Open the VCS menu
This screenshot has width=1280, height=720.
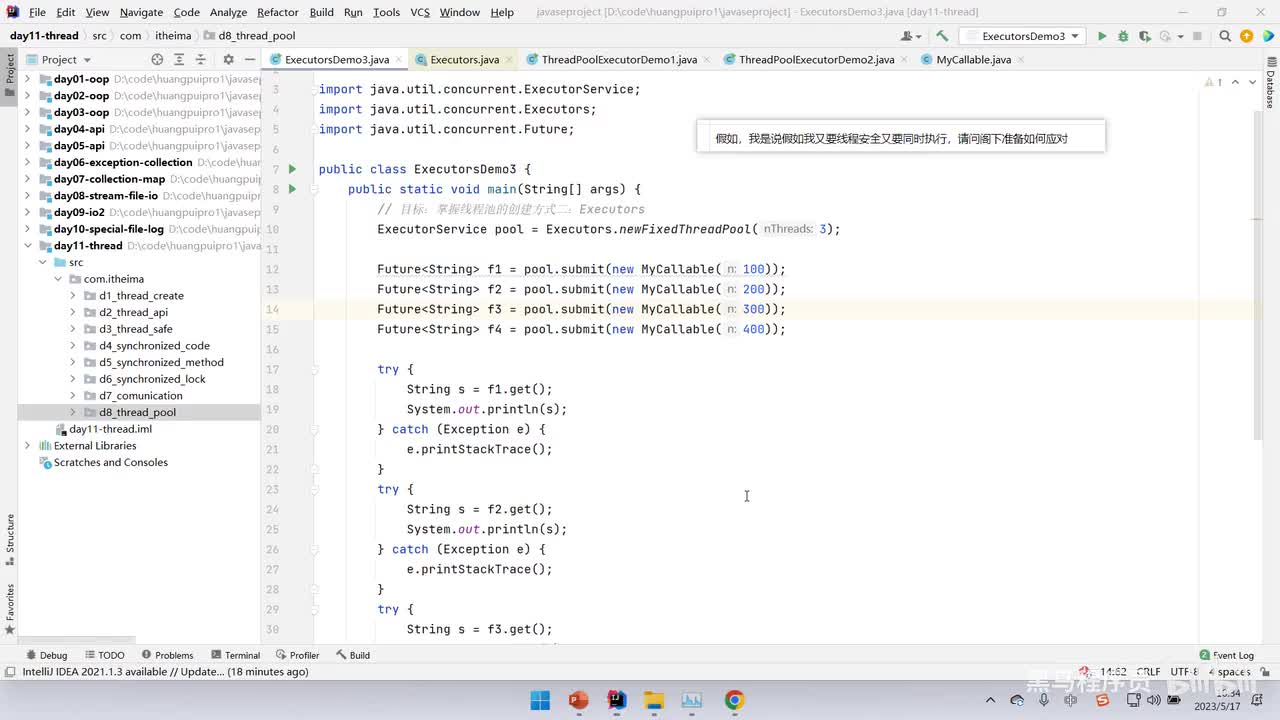pyautogui.click(x=420, y=12)
